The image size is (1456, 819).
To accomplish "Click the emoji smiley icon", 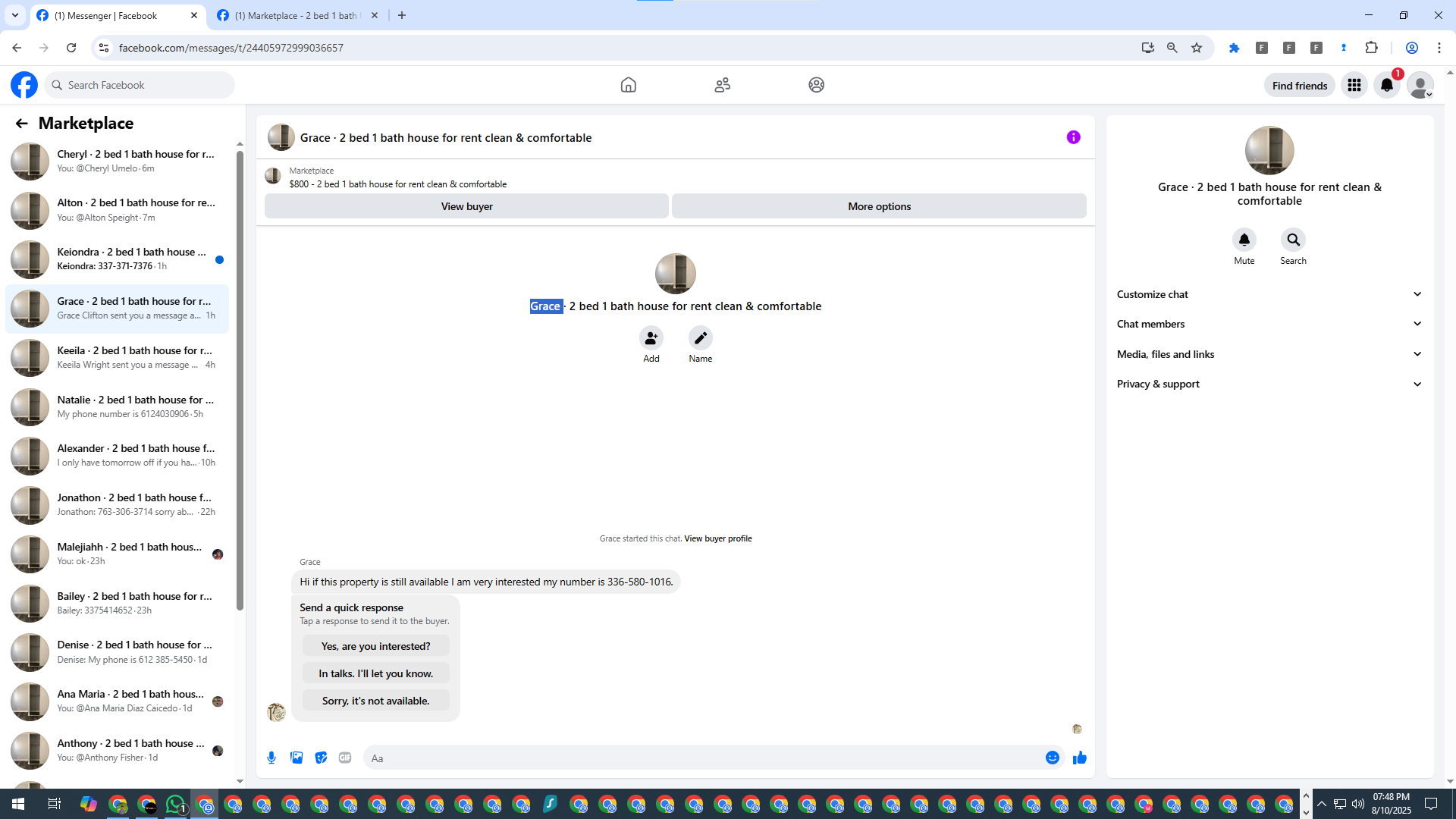I will tap(1052, 758).
